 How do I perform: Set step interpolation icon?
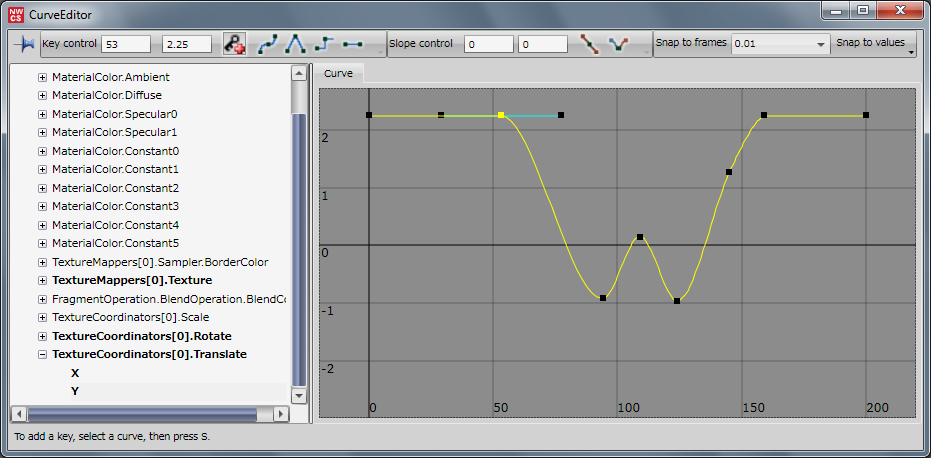[324, 45]
